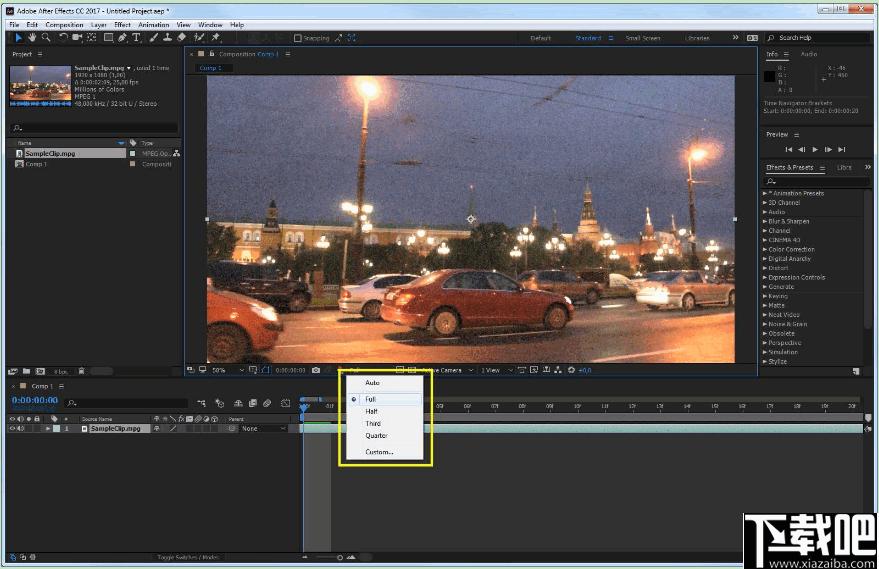Toggle region of interest button in viewer
Screen dimensions: 879x569
coord(400,371)
